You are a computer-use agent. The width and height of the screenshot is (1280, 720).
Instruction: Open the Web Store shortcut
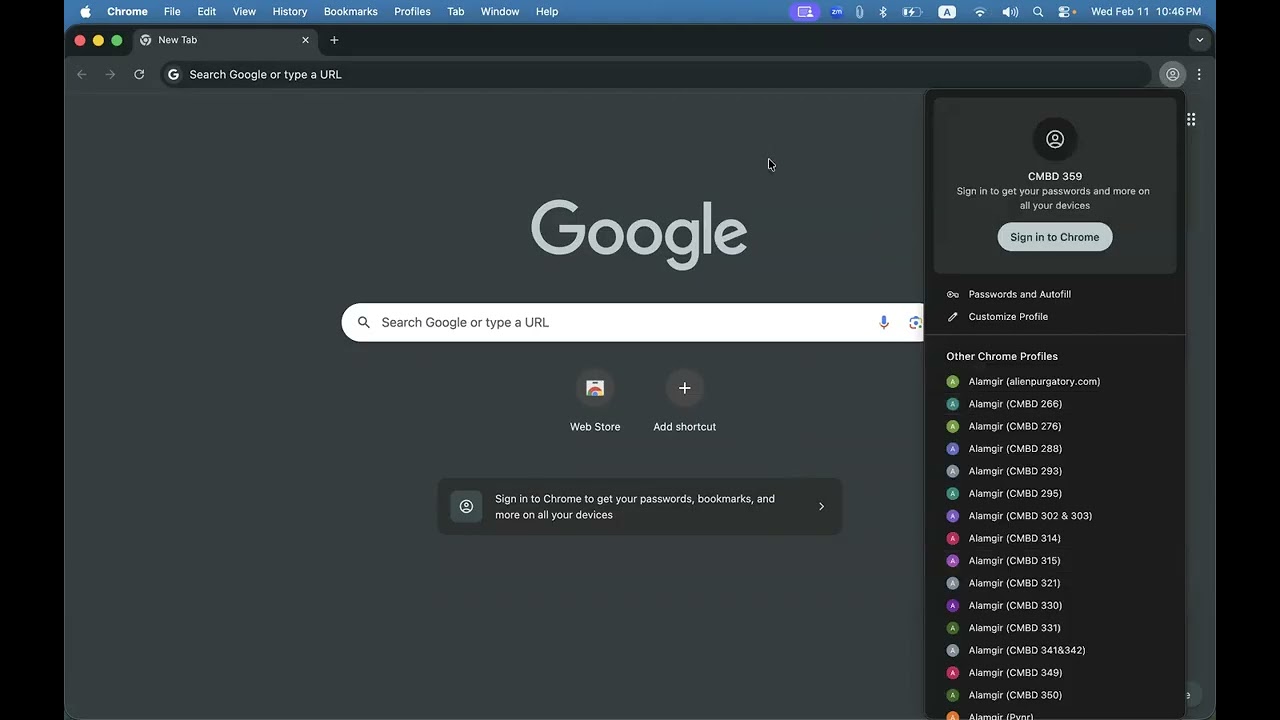point(595,402)
